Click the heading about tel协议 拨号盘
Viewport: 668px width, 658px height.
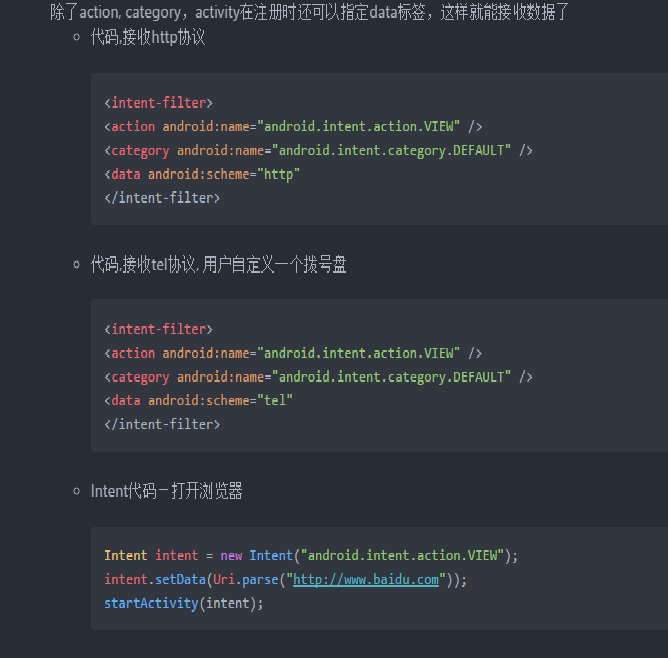tap(219, 264)
